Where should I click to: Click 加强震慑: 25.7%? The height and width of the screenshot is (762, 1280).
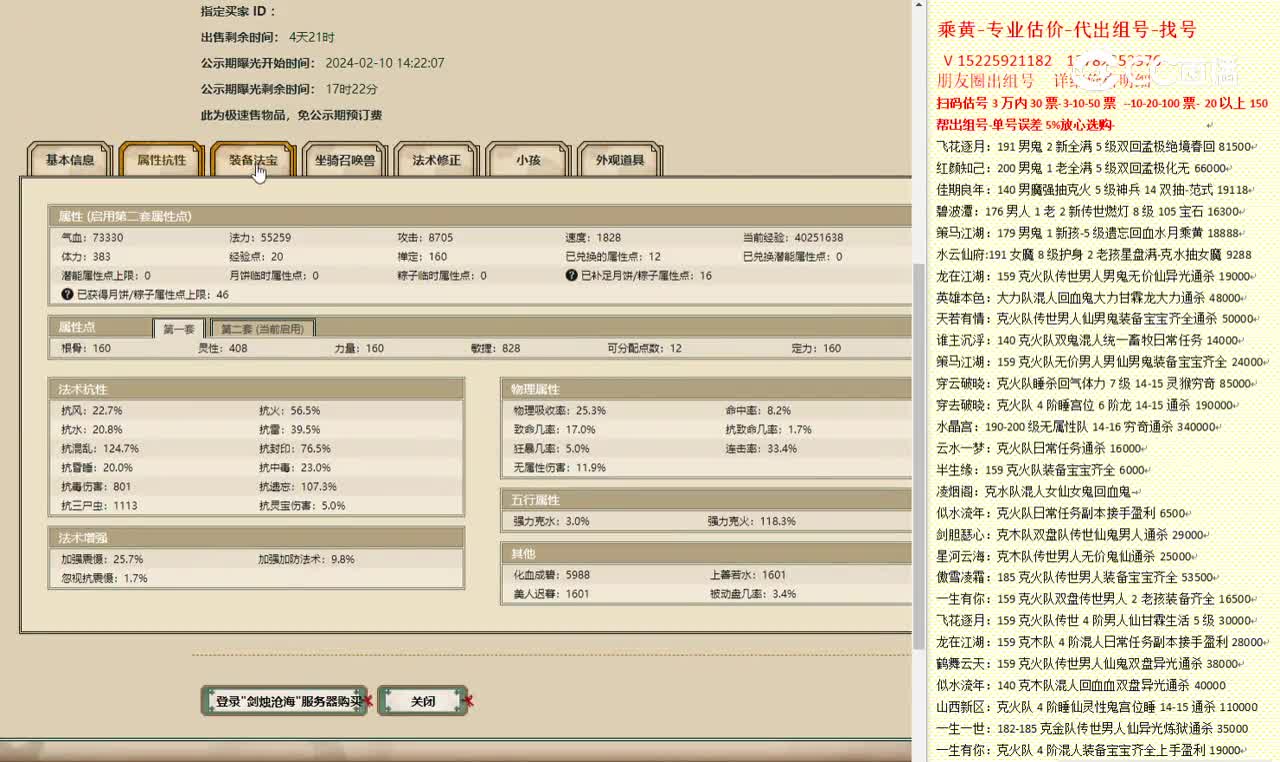(x=102, y=560)
